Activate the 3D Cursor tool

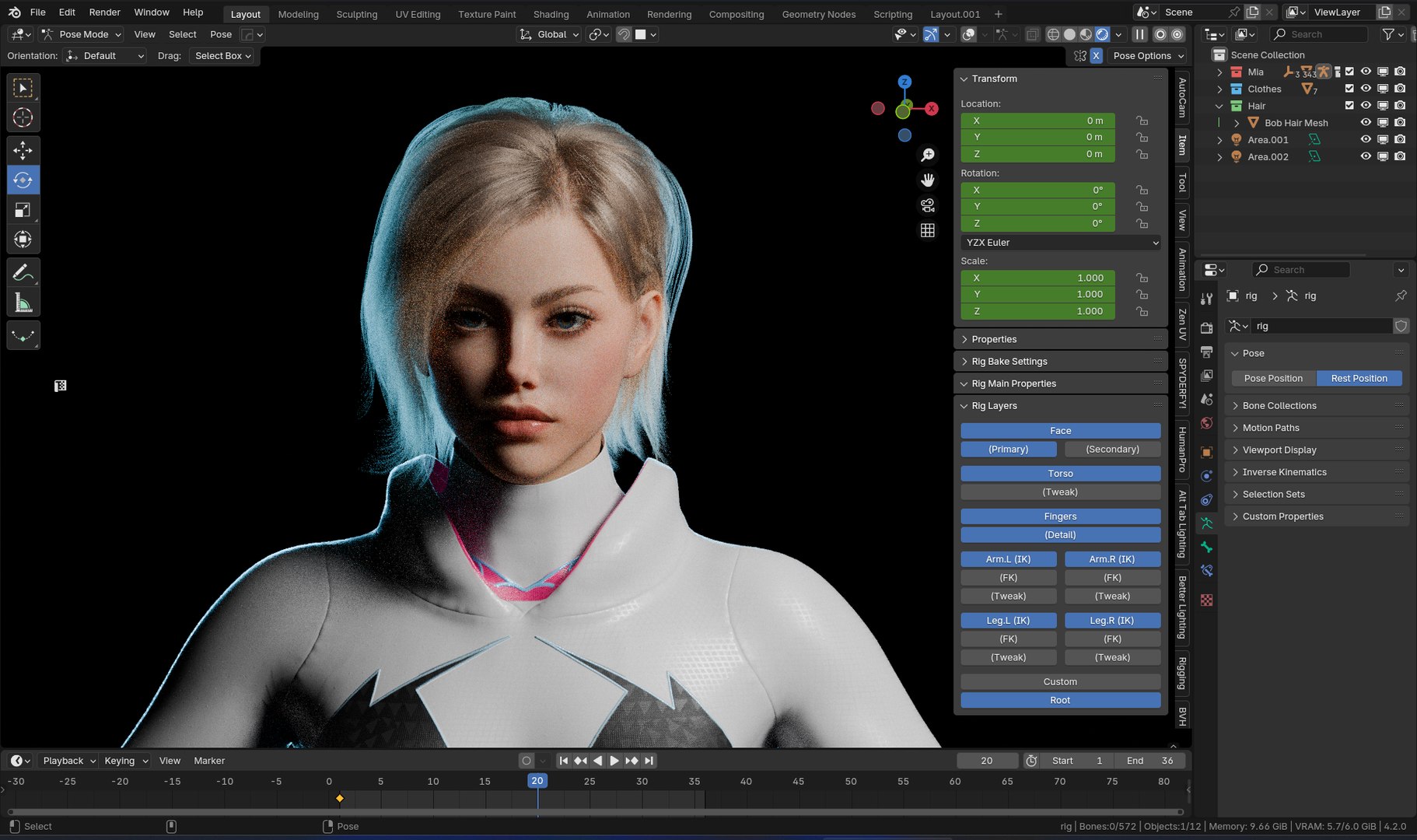tap(23, 117)
